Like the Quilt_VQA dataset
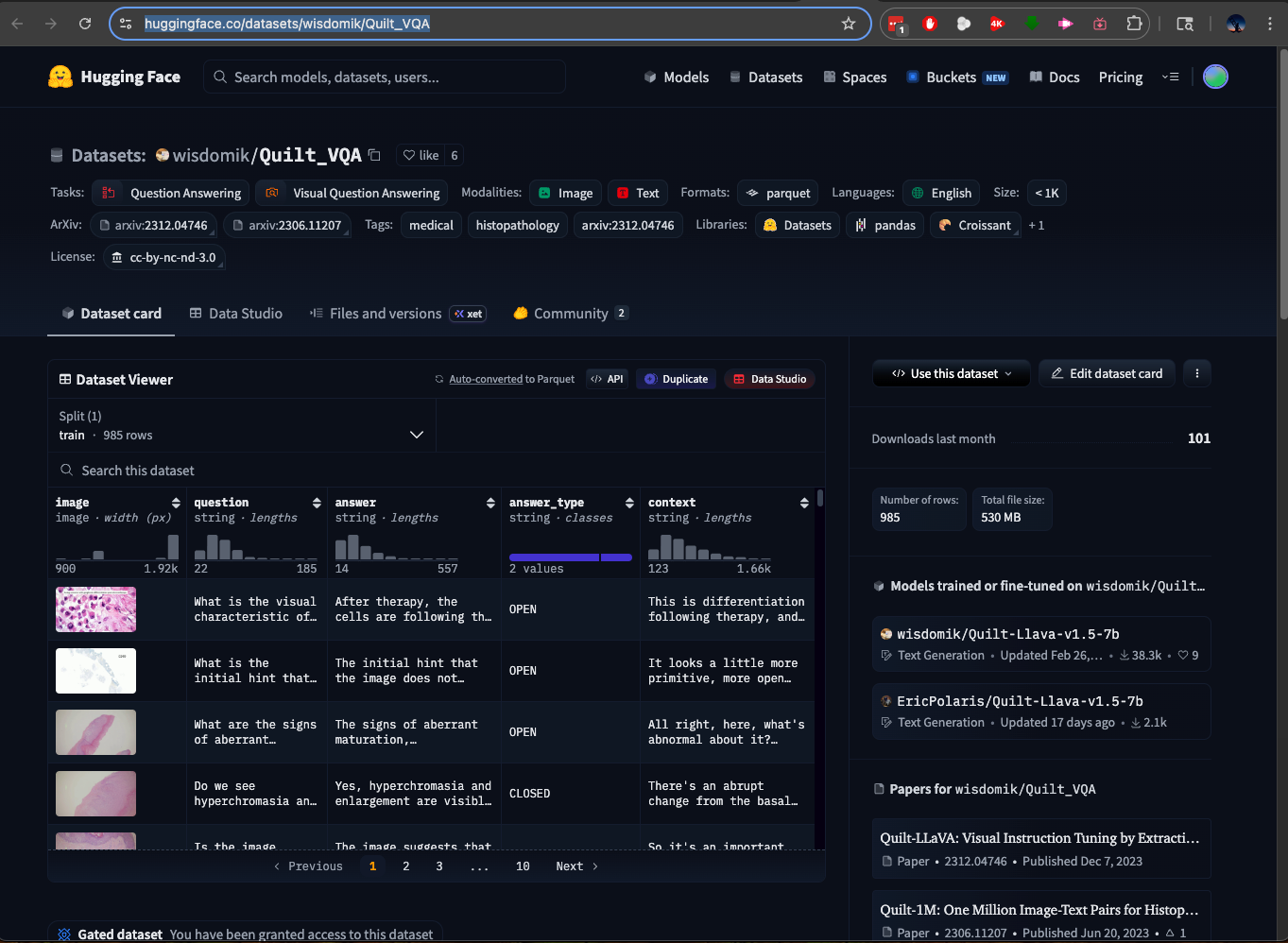Image resolution: width=1288 pixels, height=943 pixels. [x=421, y=155]
